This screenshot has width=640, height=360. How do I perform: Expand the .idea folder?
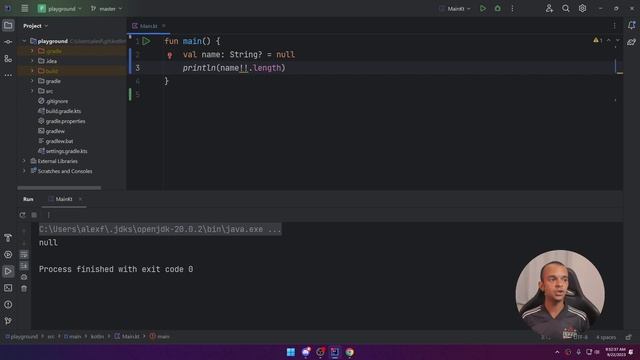pos(32,61)
